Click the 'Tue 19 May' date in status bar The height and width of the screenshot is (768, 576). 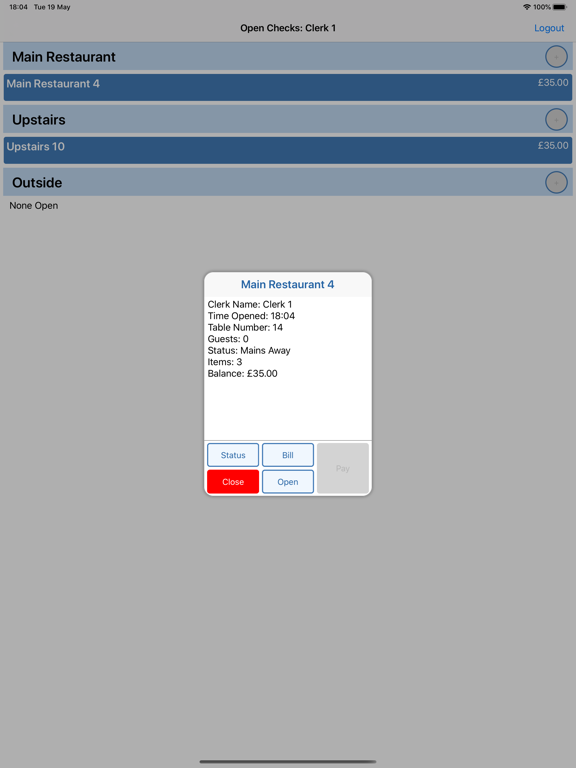click(52, 7)
